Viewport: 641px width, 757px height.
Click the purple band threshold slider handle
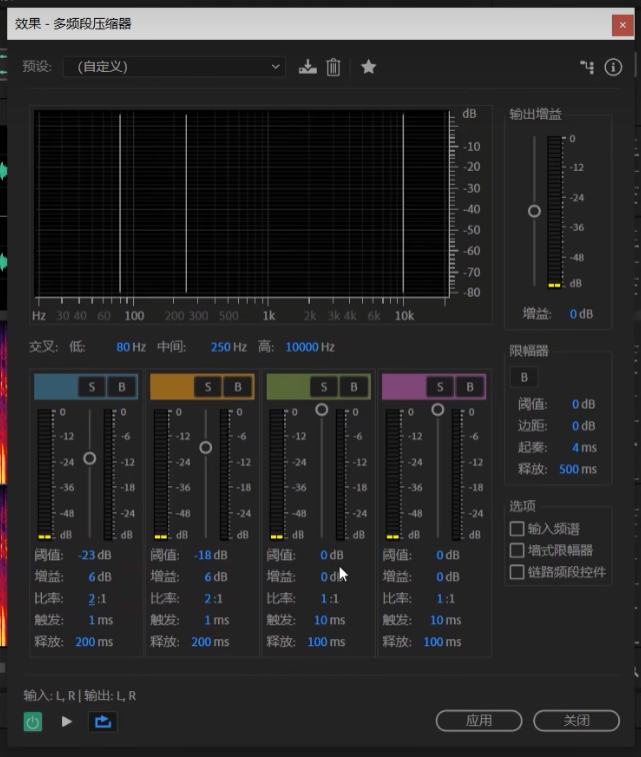pos(438,410)
